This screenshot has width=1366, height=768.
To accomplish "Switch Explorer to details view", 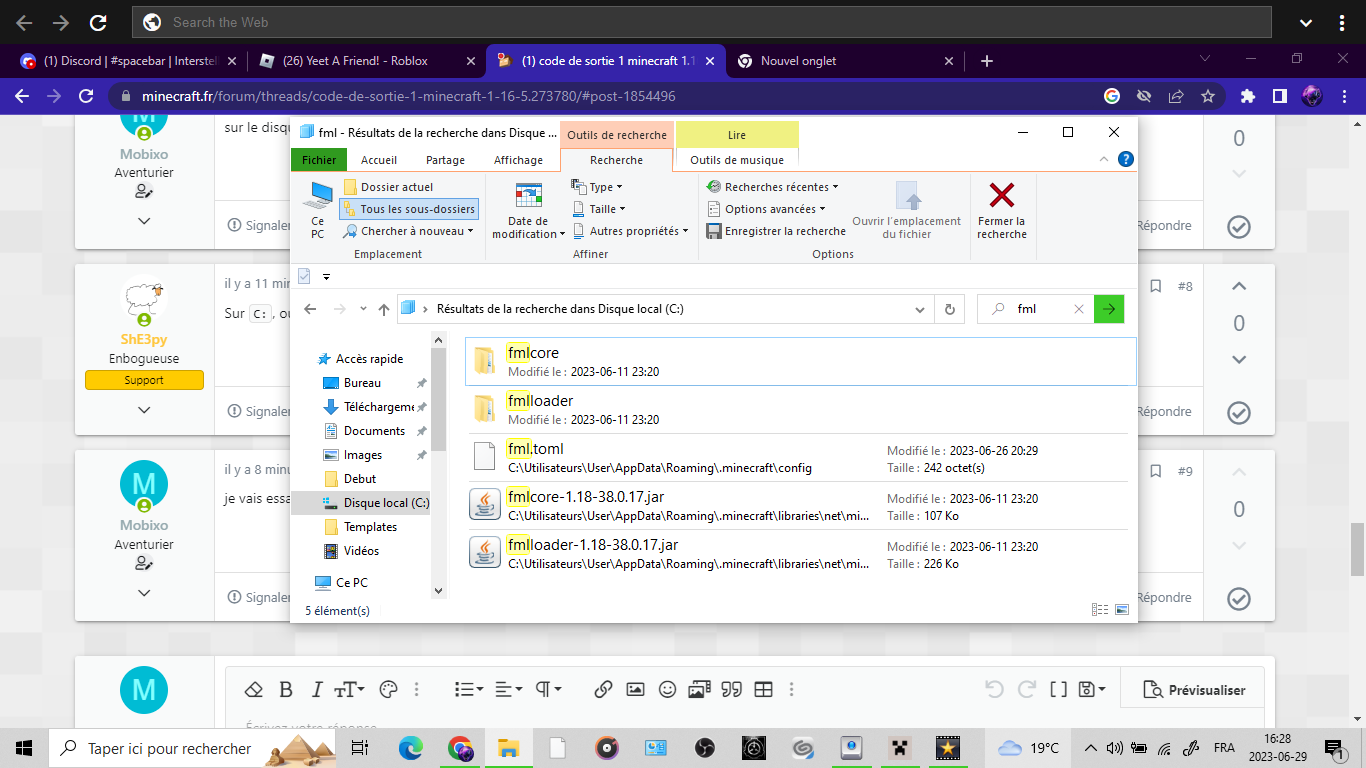I will click(x=1100, y=609).
